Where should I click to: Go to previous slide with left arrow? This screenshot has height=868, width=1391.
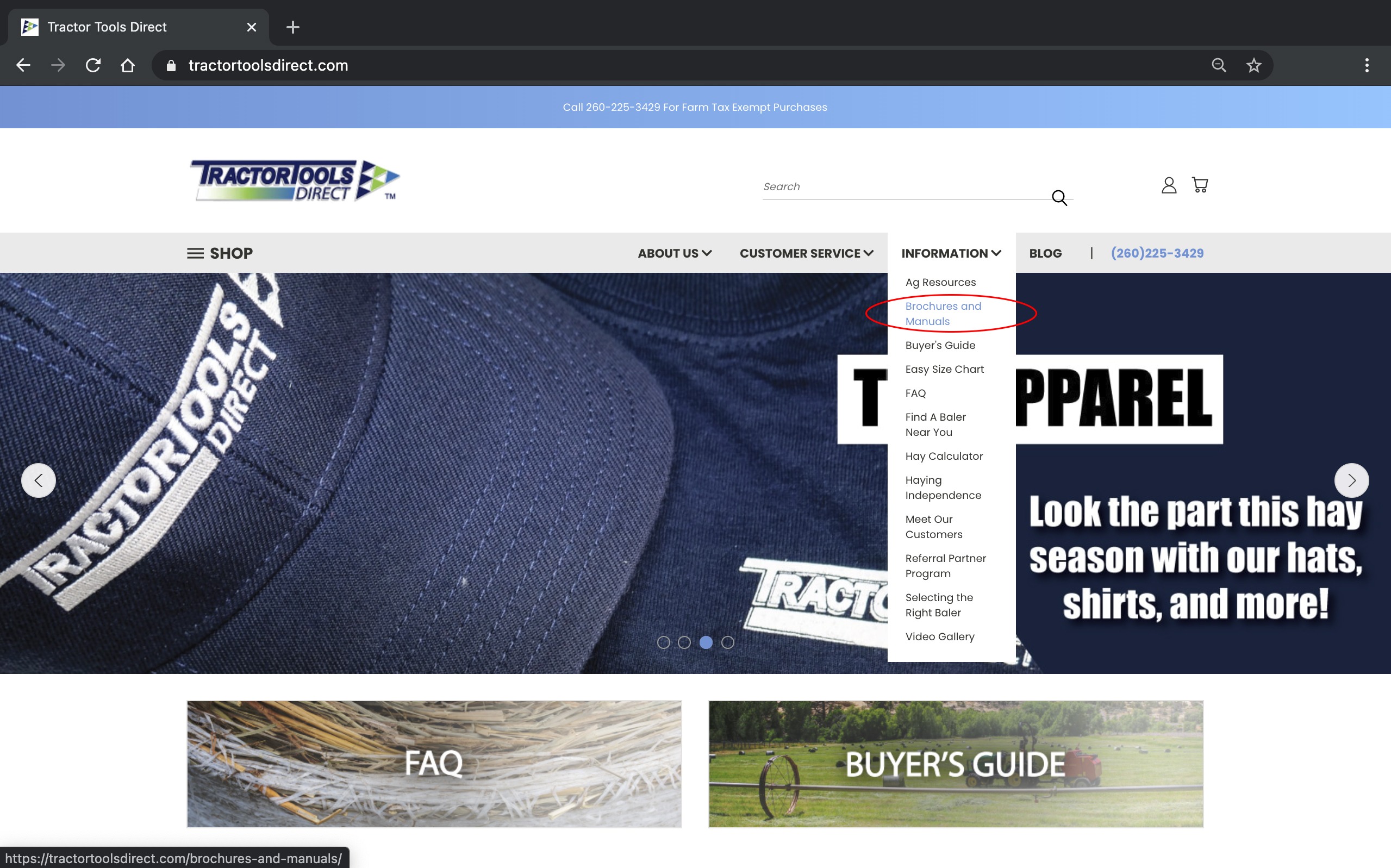[x=39, y=480]
